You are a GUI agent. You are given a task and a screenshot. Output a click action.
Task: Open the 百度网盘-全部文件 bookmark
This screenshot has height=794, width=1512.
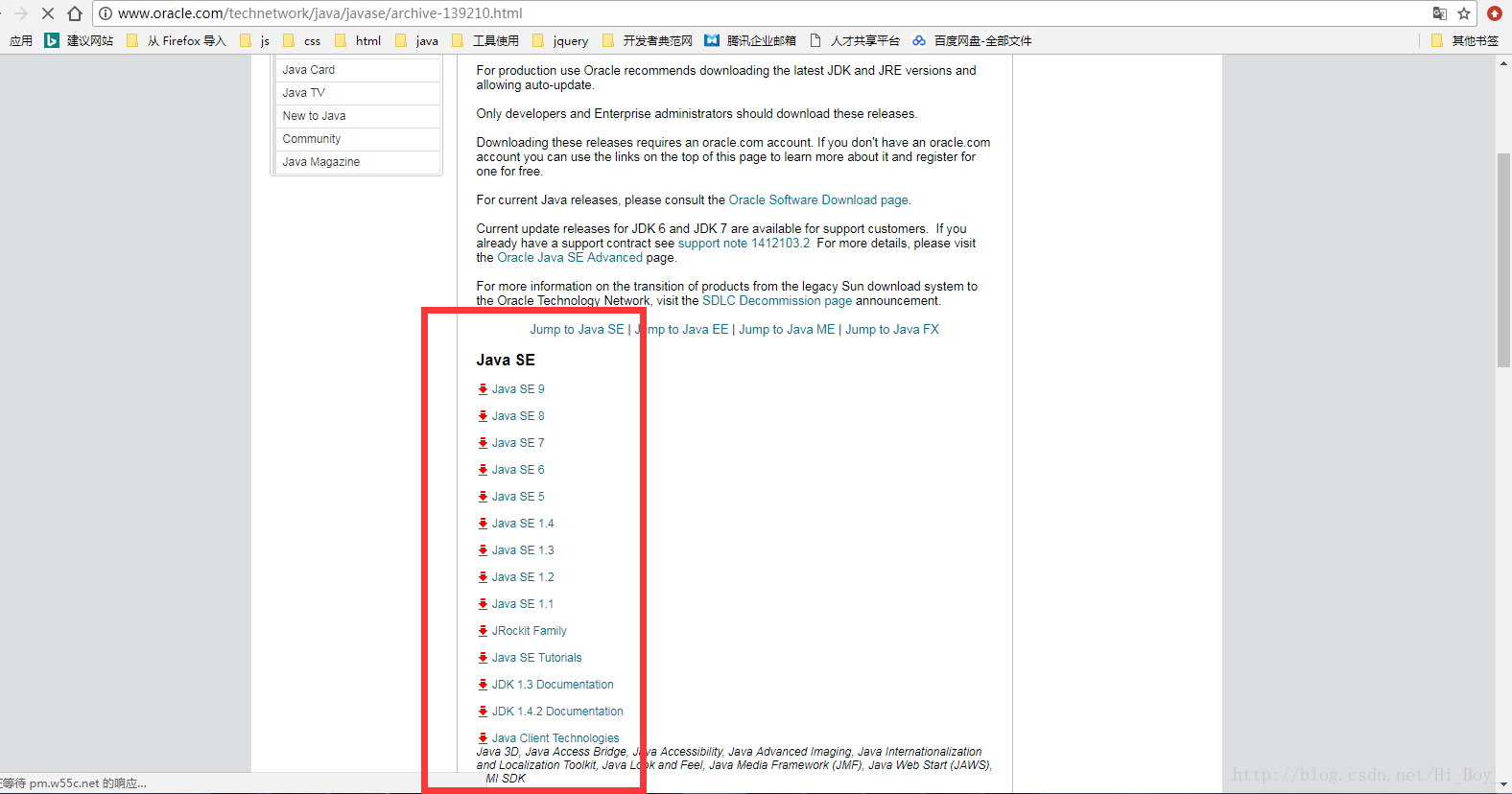972,40
